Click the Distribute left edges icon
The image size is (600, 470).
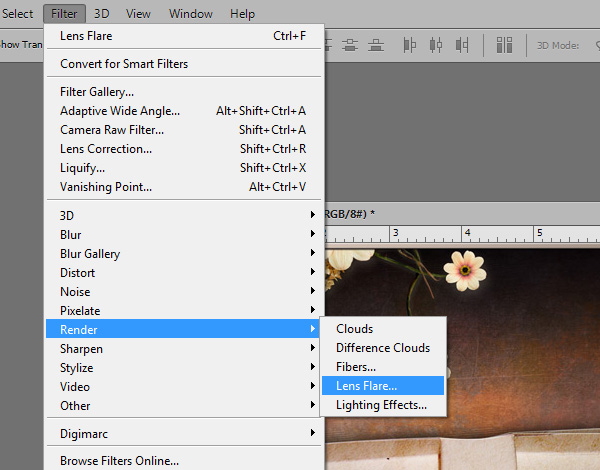click(409, 45)
